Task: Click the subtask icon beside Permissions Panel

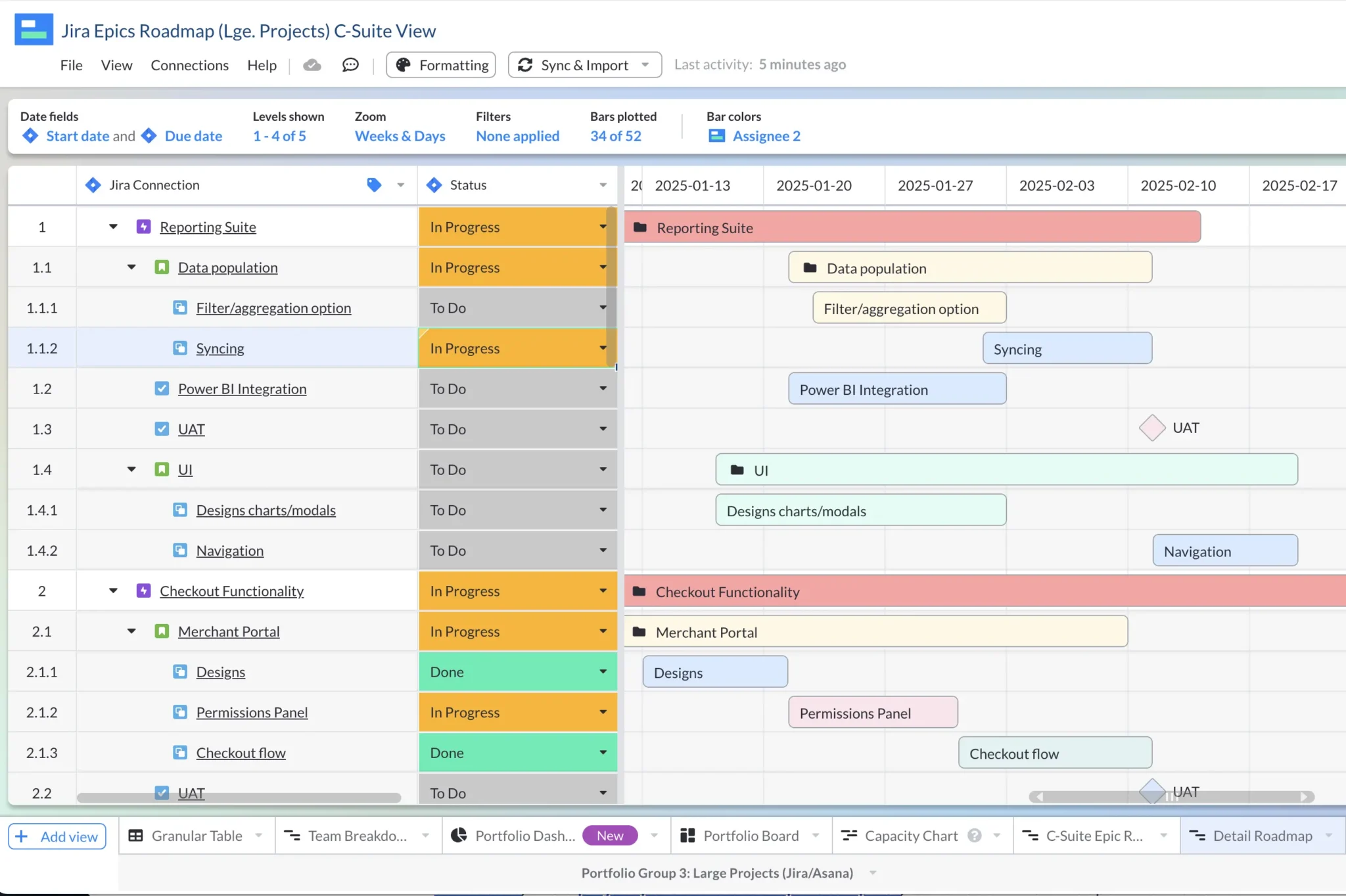Action: pos(180,712)
